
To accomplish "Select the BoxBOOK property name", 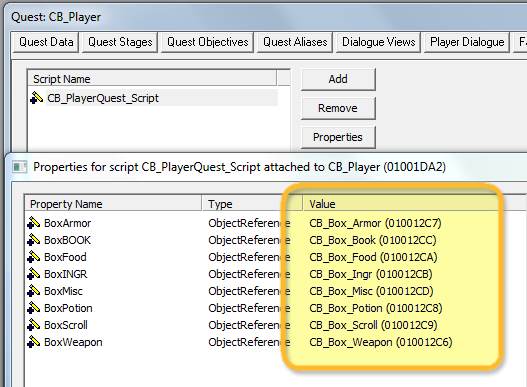I will (x=68, y=240).
